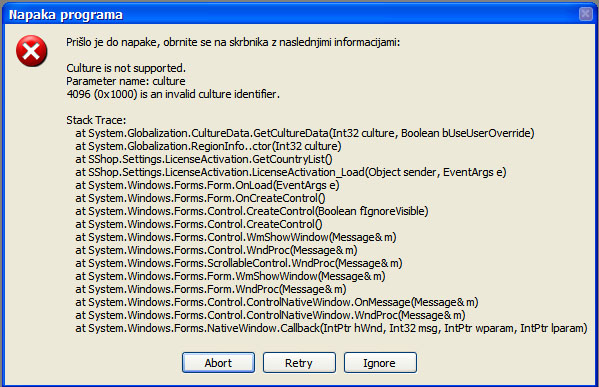Click the CultureData.GetCultureData stack line
Image resolution: width=599 pixels, height=387 pixels.
(x=305, y=133)
